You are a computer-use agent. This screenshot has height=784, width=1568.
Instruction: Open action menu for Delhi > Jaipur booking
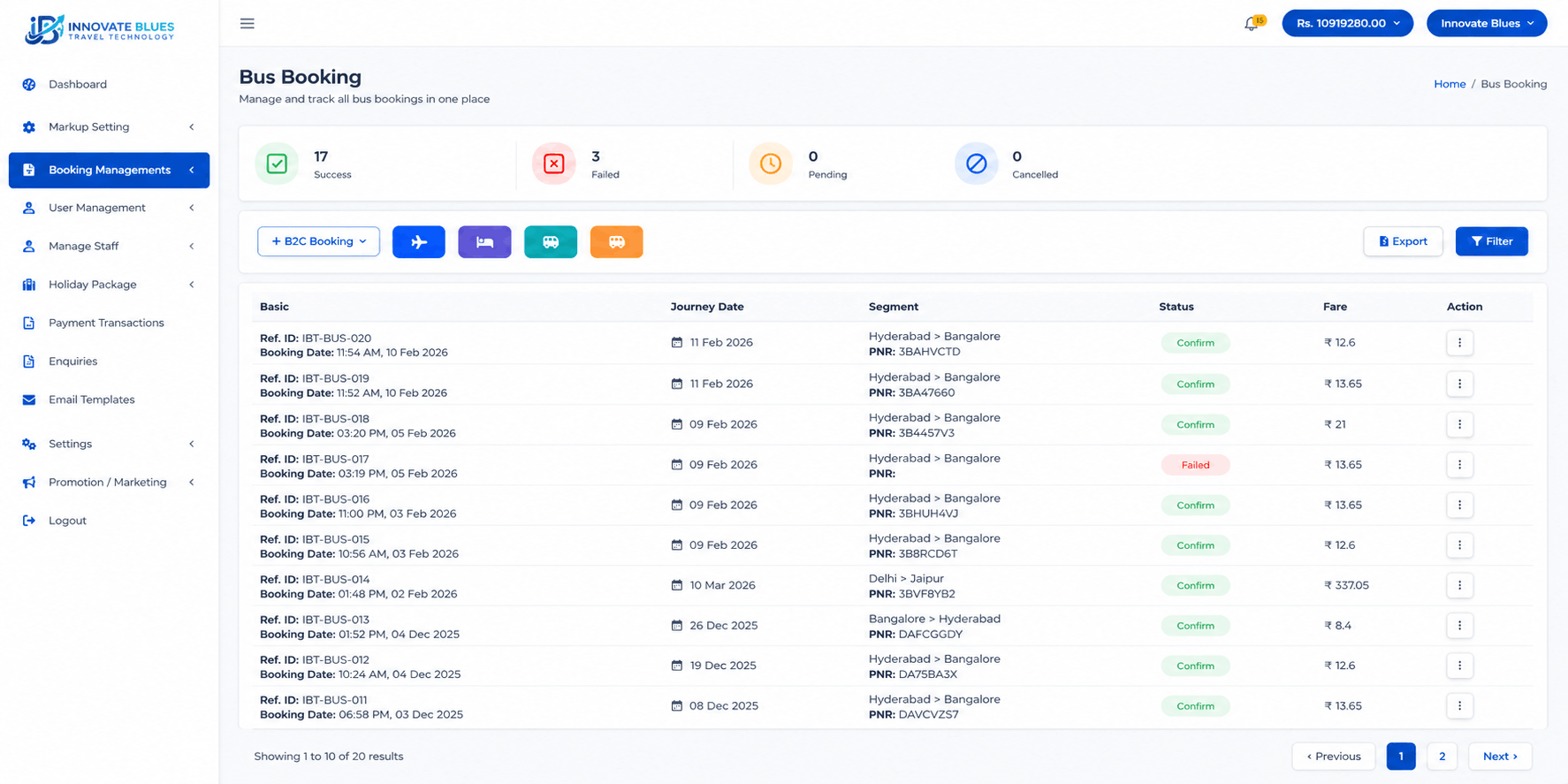point(1459,585)
